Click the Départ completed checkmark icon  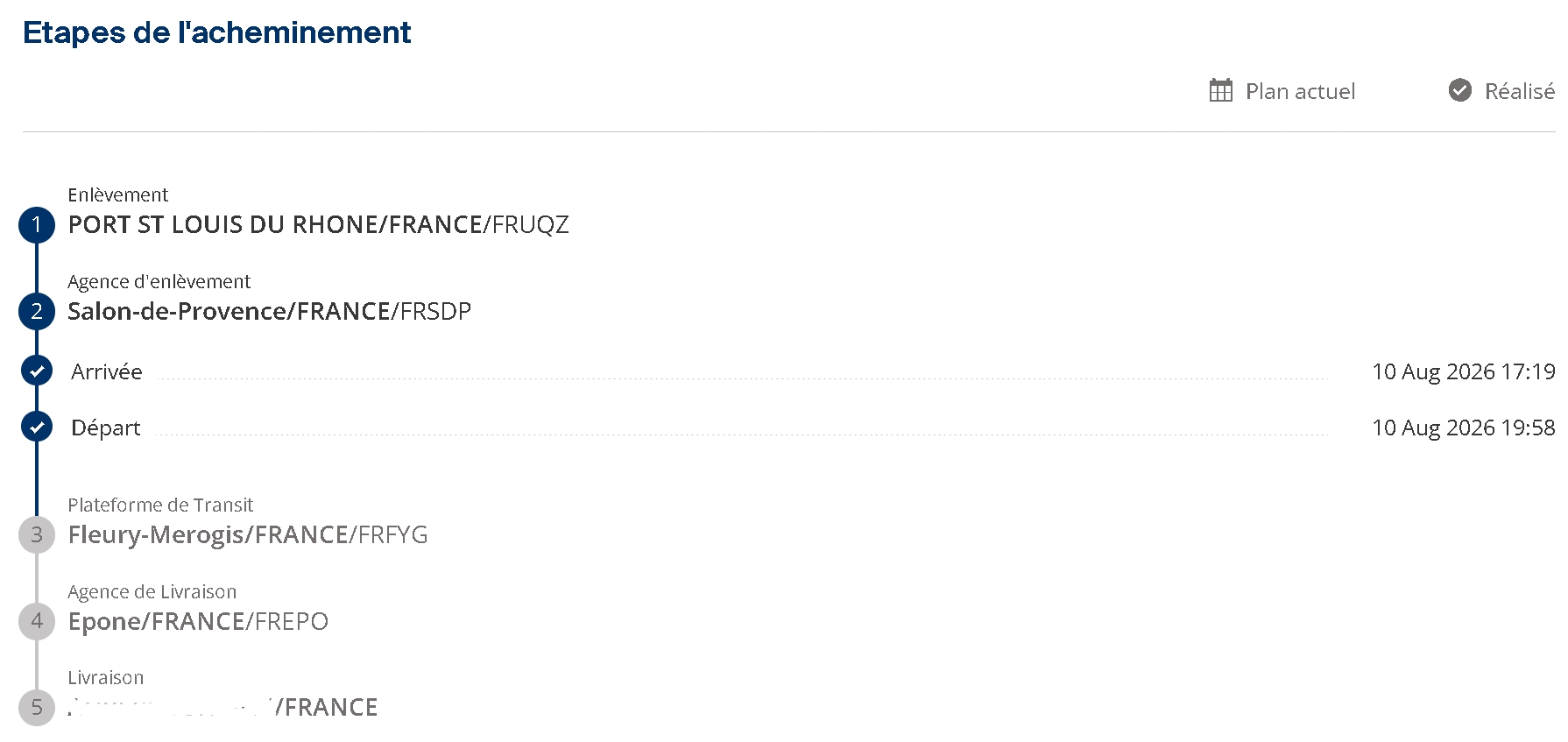[x=37, y=428]
